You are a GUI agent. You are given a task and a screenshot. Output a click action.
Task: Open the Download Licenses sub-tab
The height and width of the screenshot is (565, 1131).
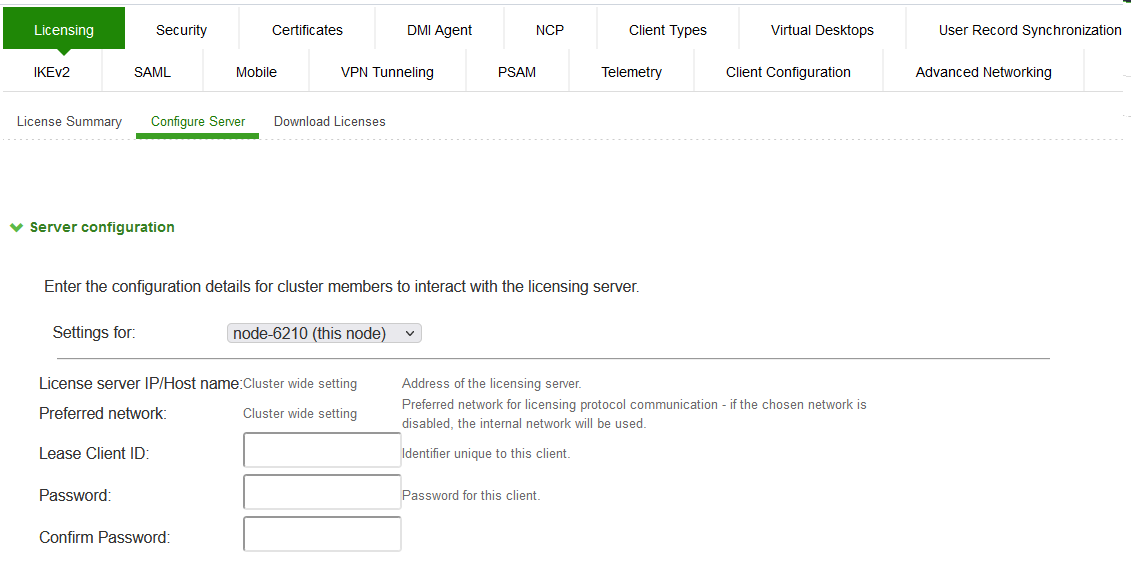[x=329, y=121]
